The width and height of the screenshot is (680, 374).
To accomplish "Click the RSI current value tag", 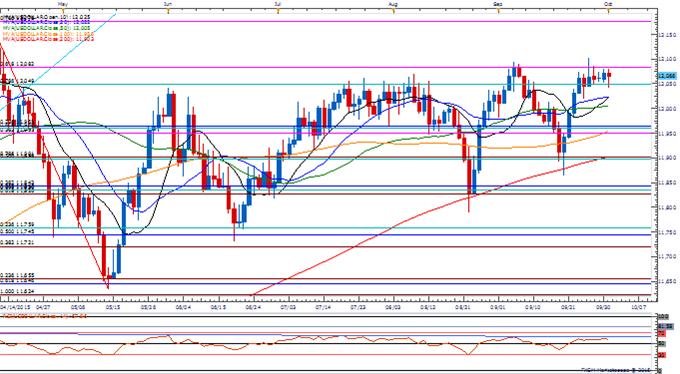I will tap(666, 326).
